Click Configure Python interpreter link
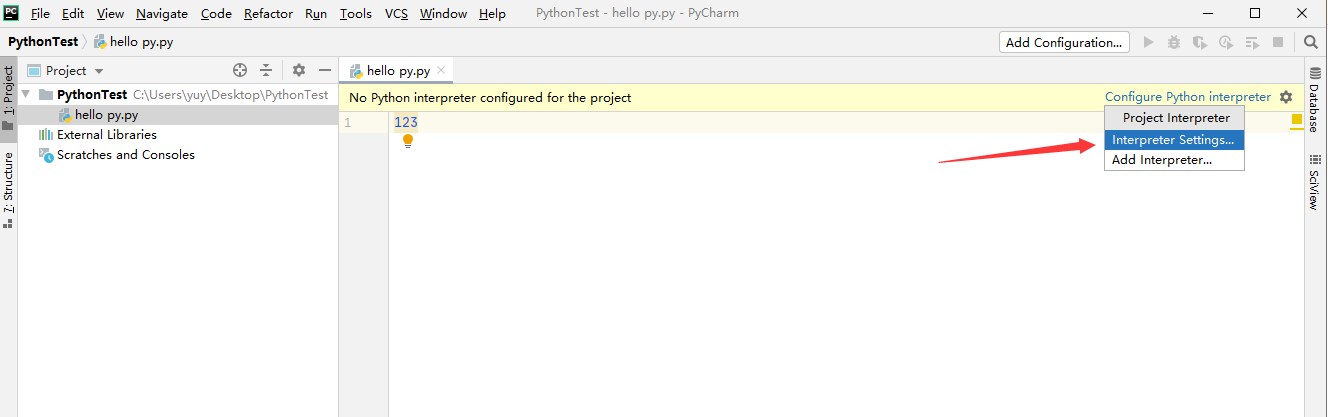 click(1187, 97)
